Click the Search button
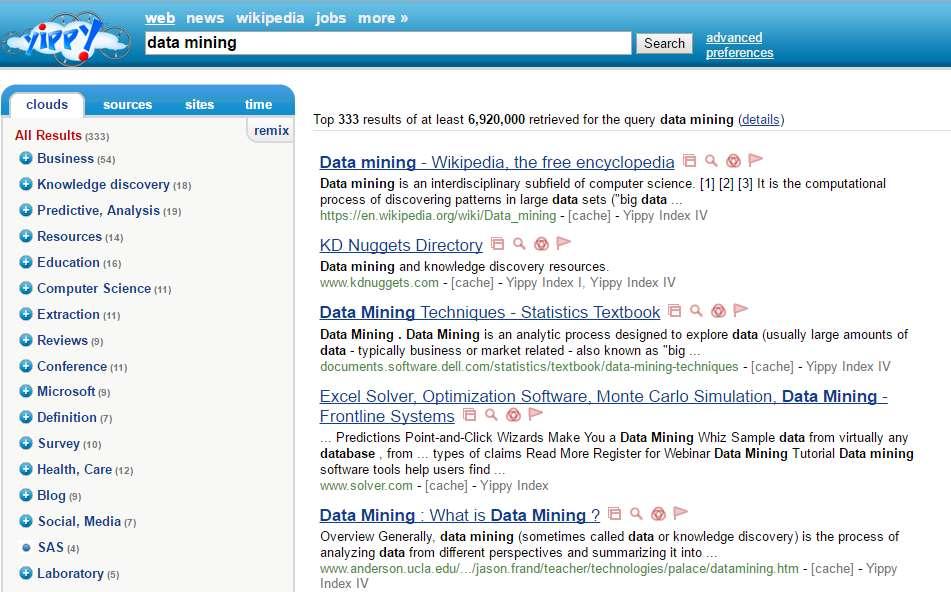 (664, 43)
